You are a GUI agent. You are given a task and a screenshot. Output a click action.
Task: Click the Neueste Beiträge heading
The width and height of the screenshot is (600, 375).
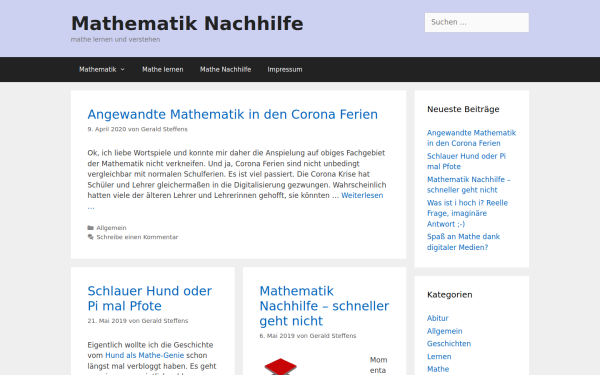coord(463,109)
